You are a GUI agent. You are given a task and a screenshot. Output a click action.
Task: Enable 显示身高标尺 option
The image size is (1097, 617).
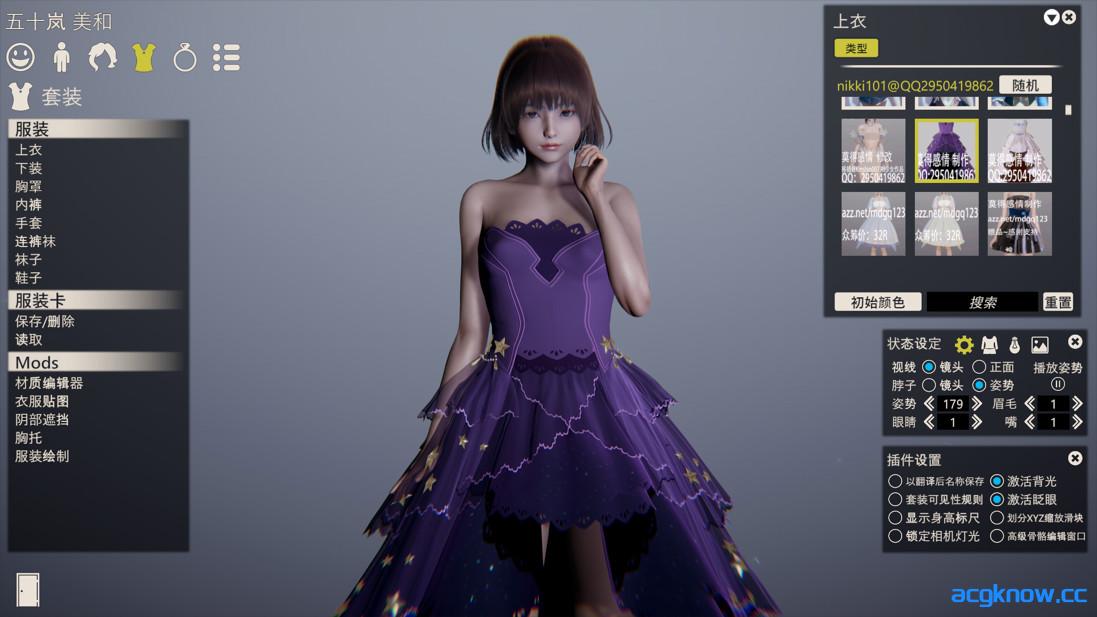tap(895, 518)
